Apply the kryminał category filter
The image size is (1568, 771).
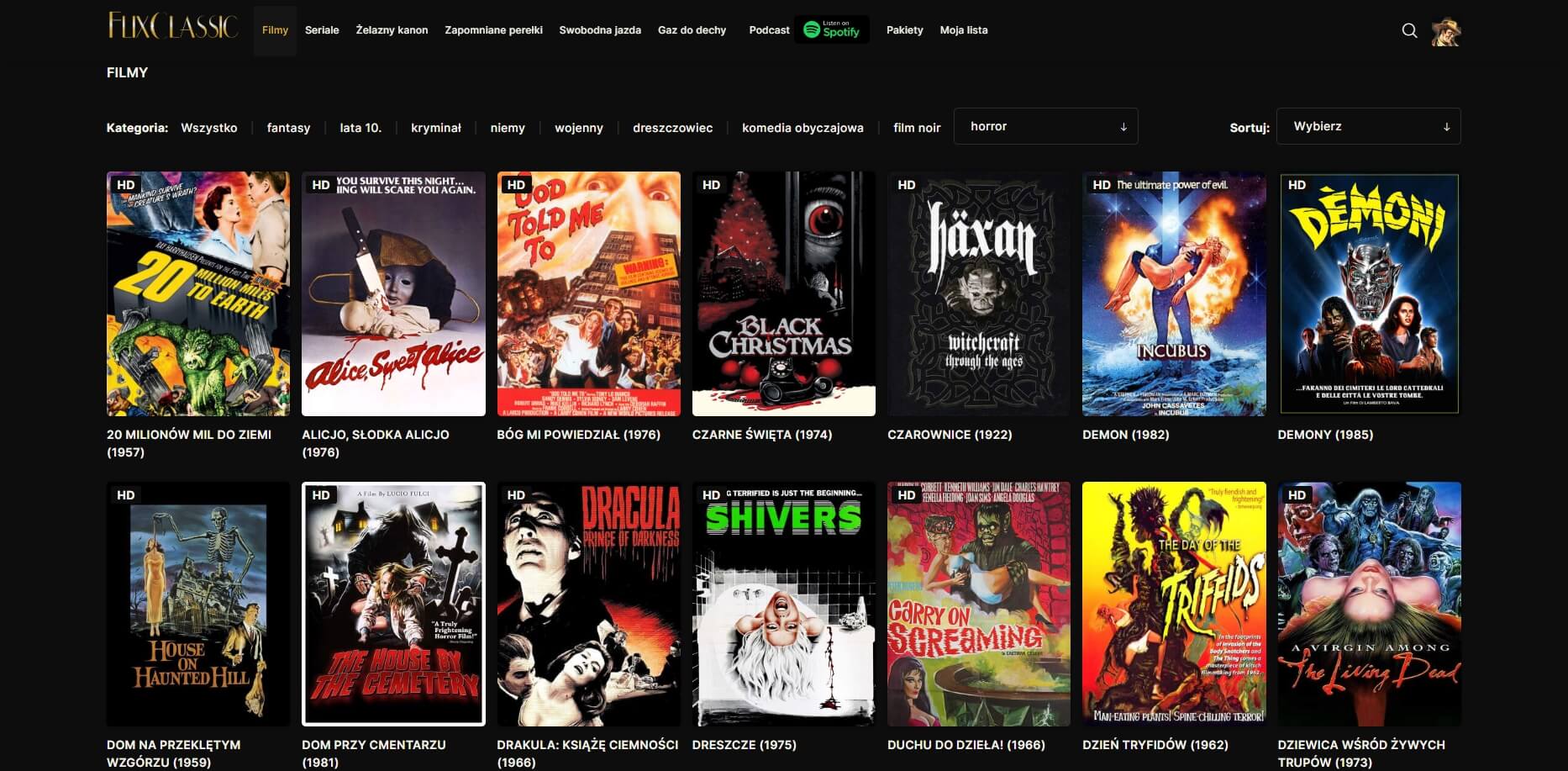pyautogui.click(x=435, y=128)
